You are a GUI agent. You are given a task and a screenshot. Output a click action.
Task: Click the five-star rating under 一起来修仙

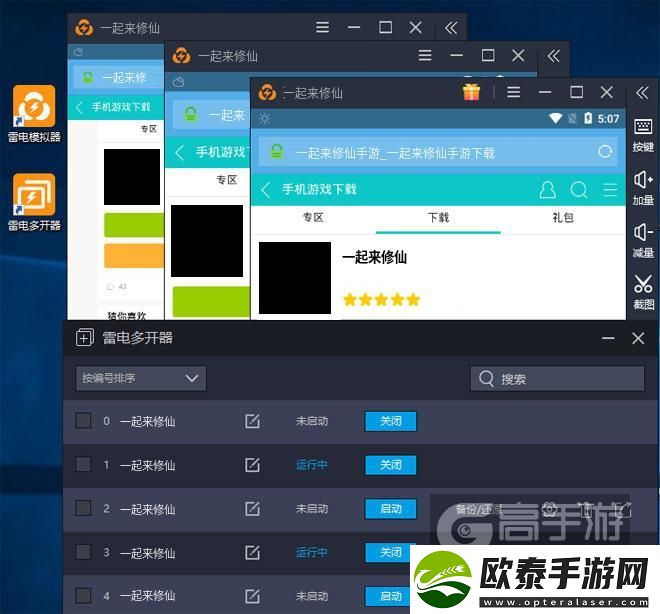[x=381, y=300]
